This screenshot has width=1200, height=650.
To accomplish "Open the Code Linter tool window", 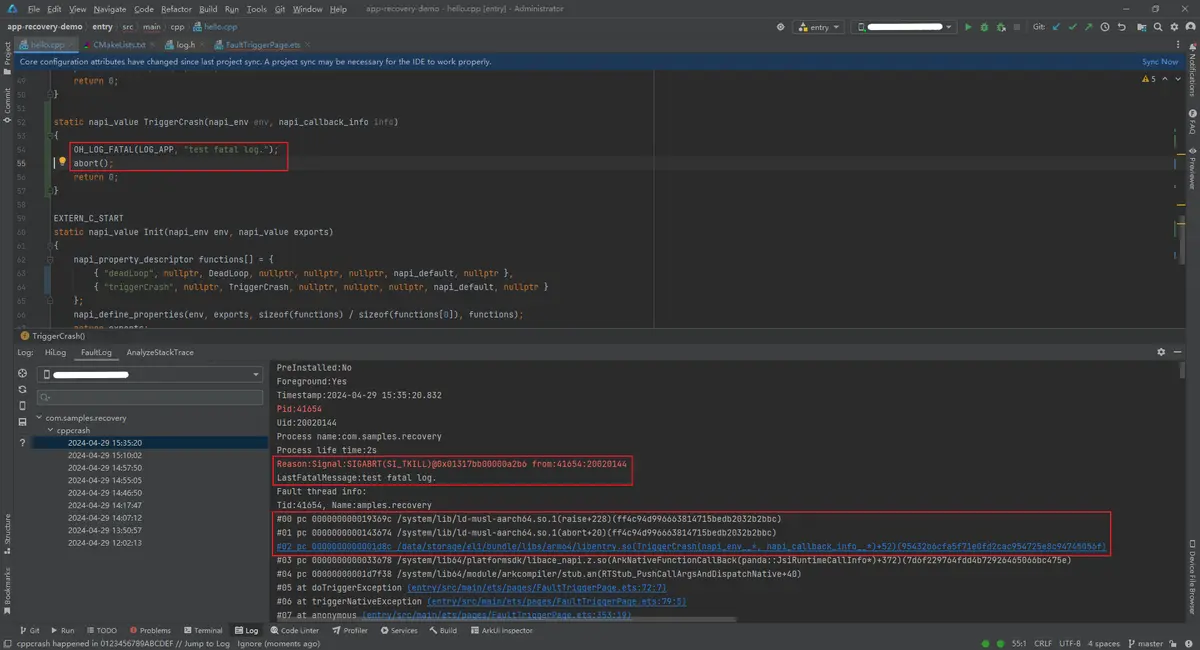I will 294,630.
